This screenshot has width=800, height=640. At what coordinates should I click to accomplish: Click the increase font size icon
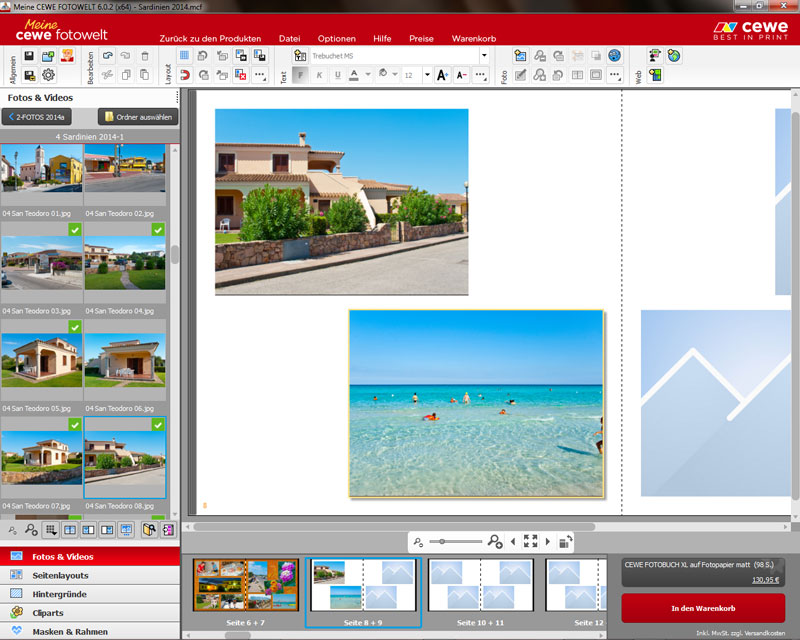[x=442, y=75]
